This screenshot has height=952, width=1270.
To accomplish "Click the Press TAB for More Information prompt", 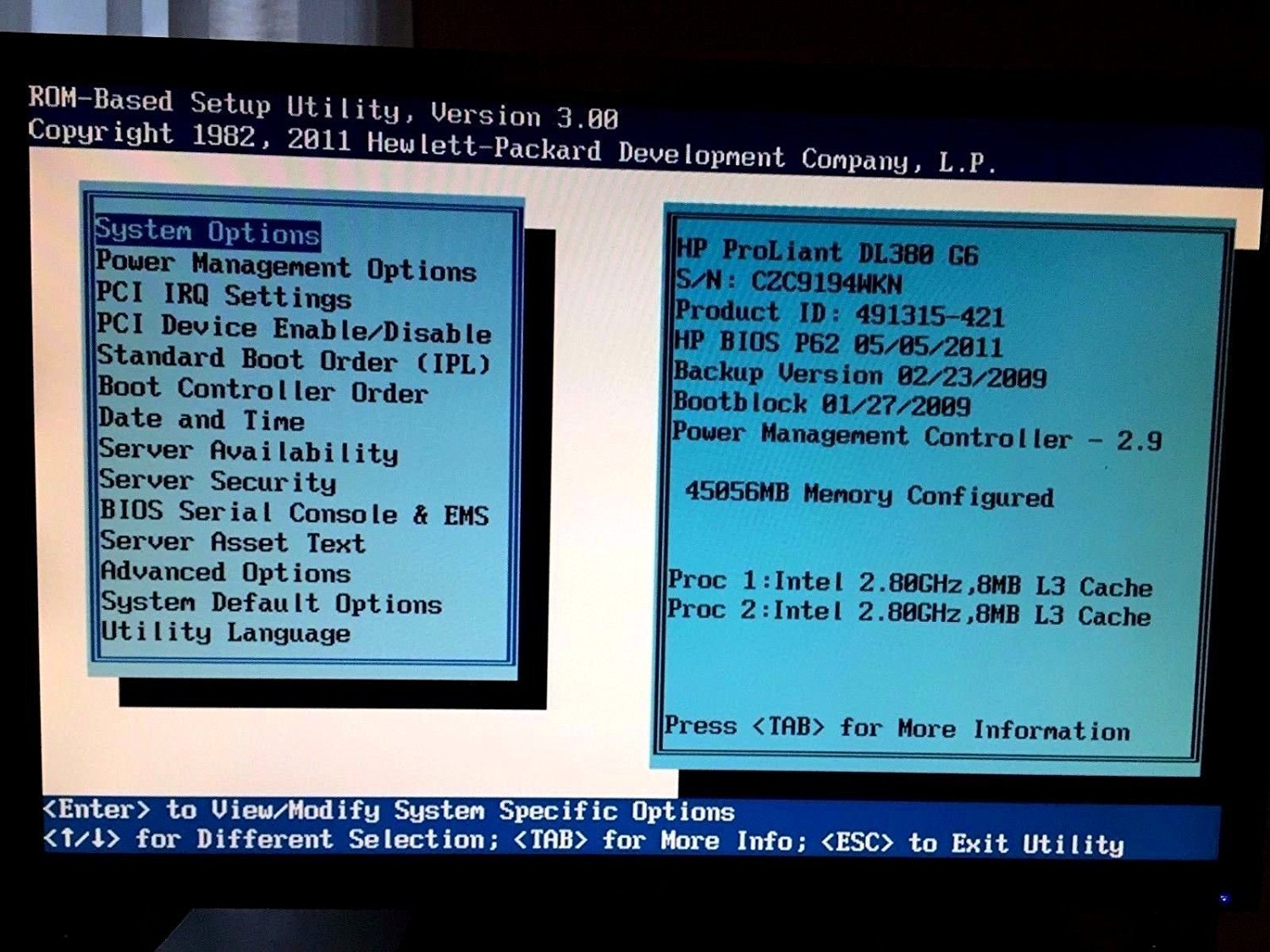I will tap(897, 729).
